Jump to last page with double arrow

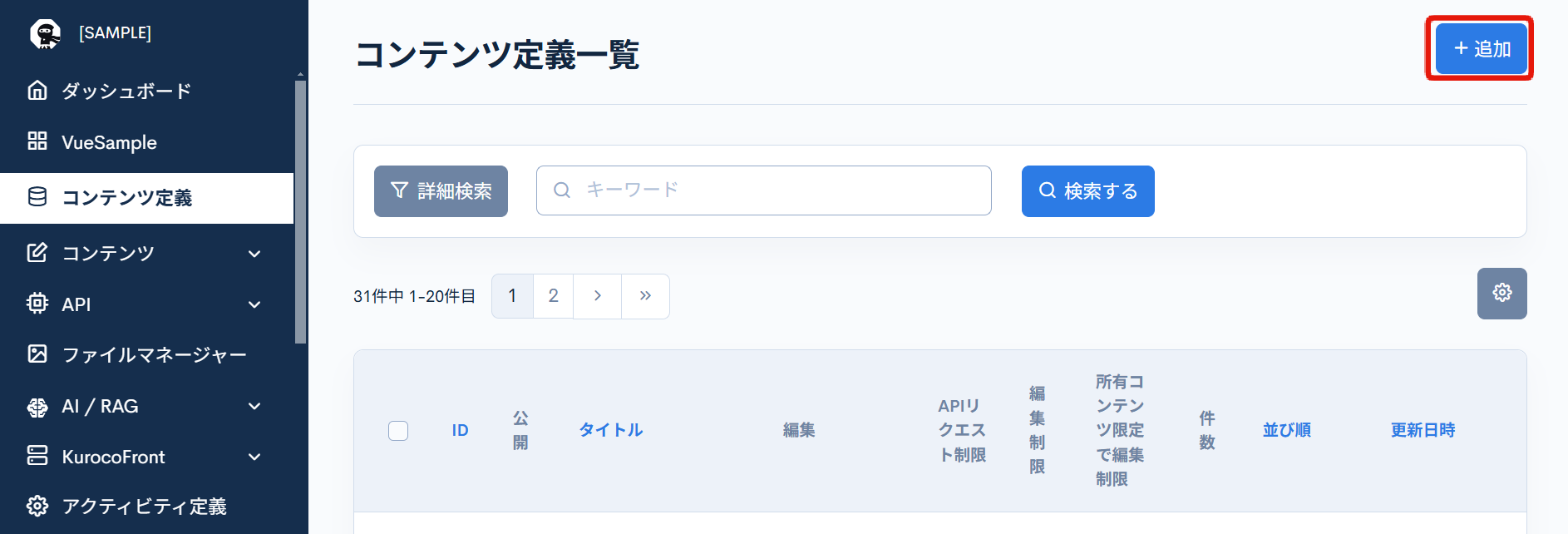click(645, 296)
